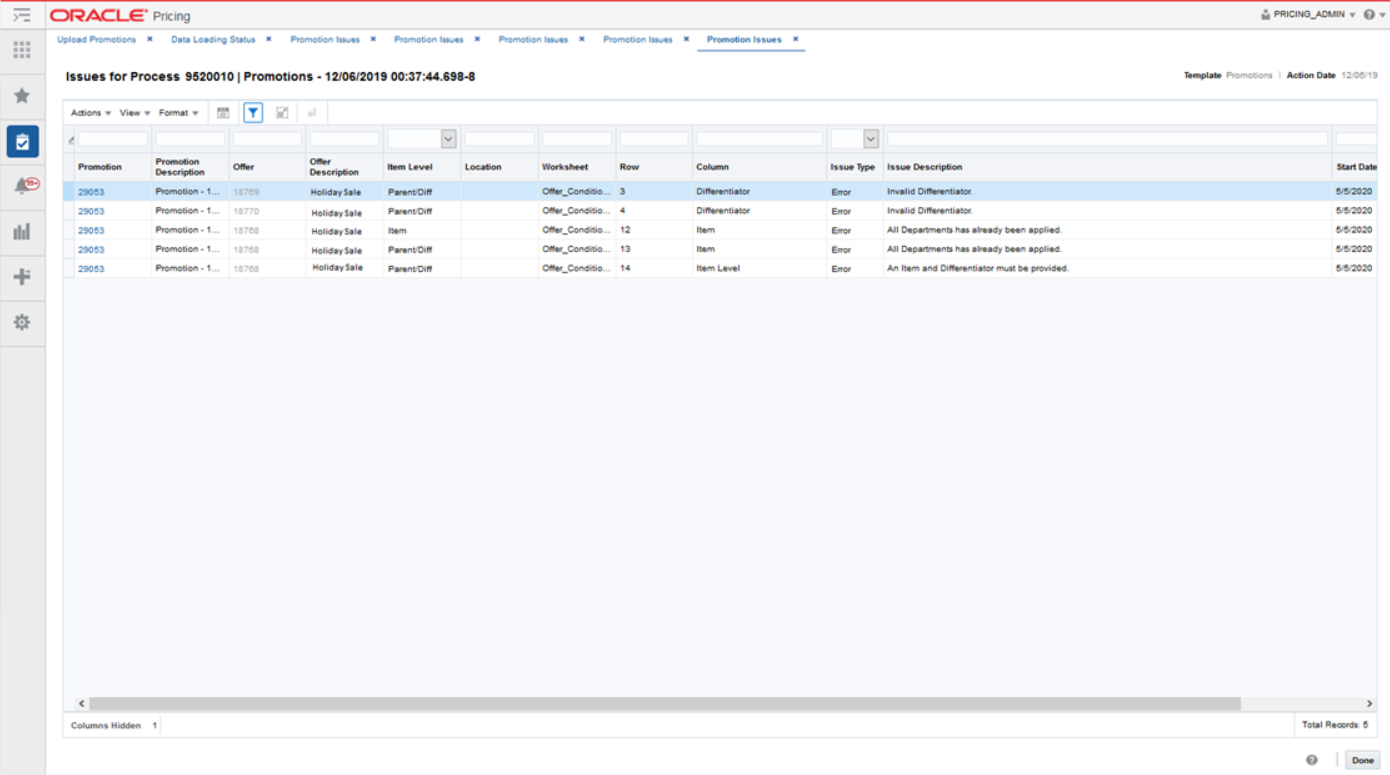Open the Settings gear in sidebar
Screen dimensions: 1390x775
click(22, 322)
